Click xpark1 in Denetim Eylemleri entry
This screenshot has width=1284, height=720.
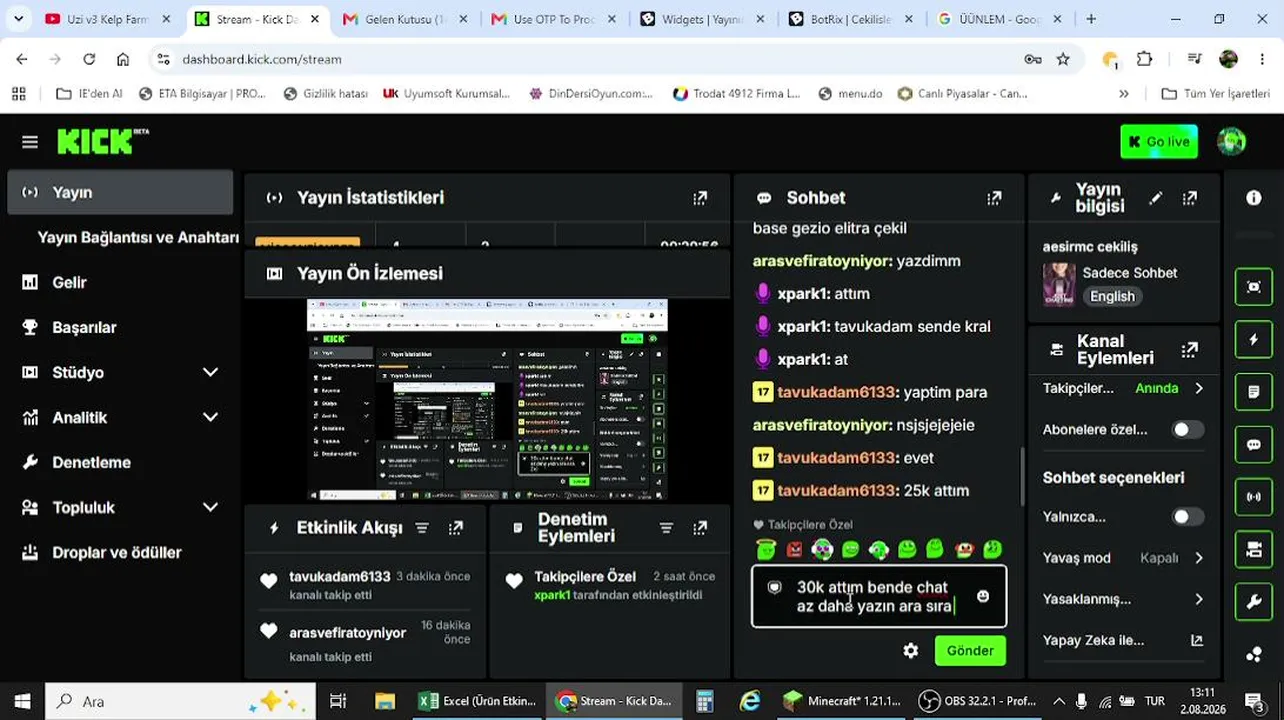(x=552, y=595)
